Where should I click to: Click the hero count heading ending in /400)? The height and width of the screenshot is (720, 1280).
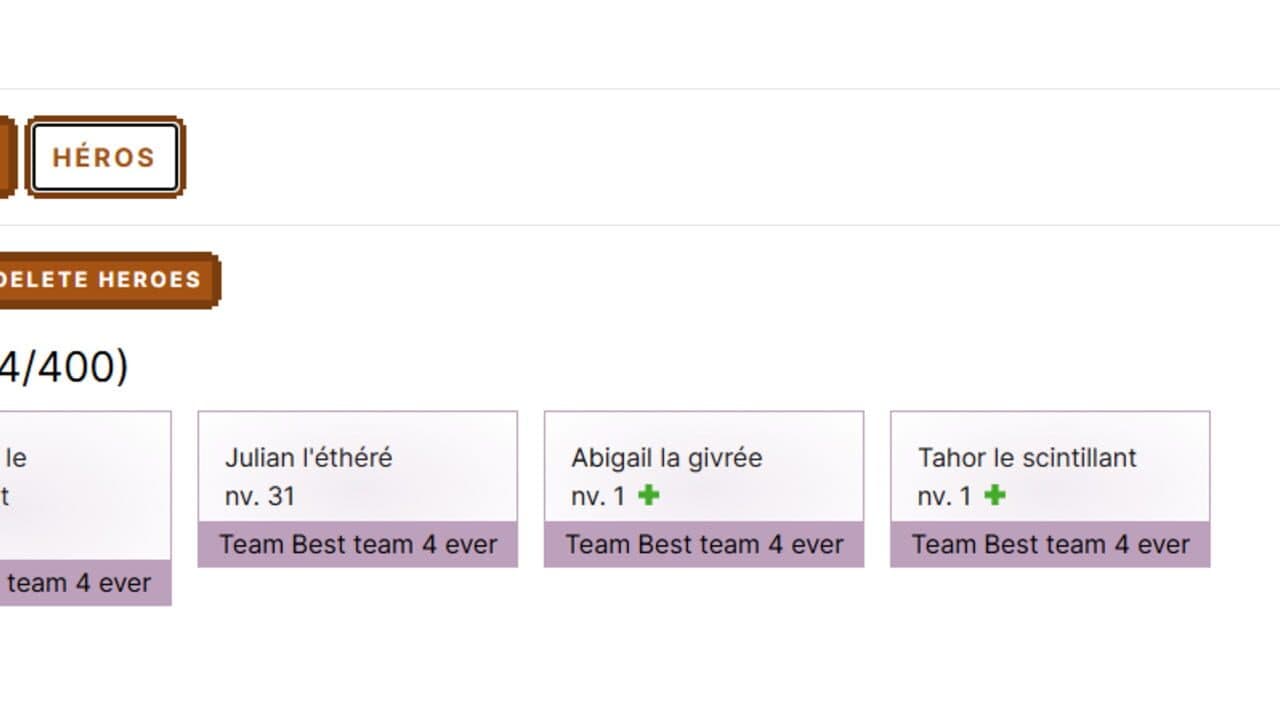(64, 367)
